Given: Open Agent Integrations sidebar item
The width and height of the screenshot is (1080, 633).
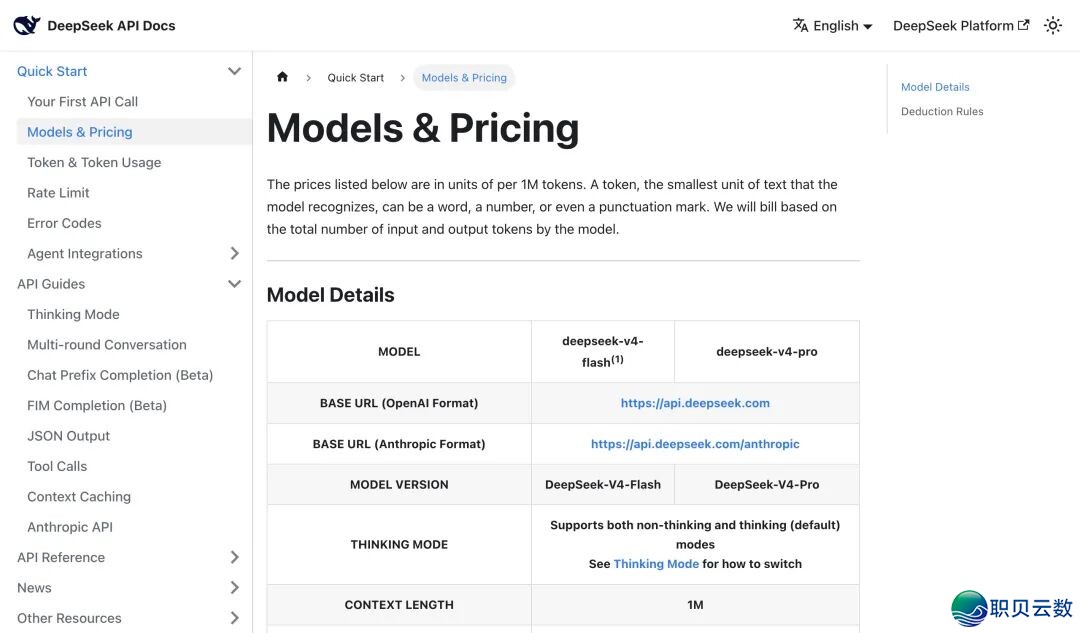Looking at the screenshot, I should click(x=85, y=253).
